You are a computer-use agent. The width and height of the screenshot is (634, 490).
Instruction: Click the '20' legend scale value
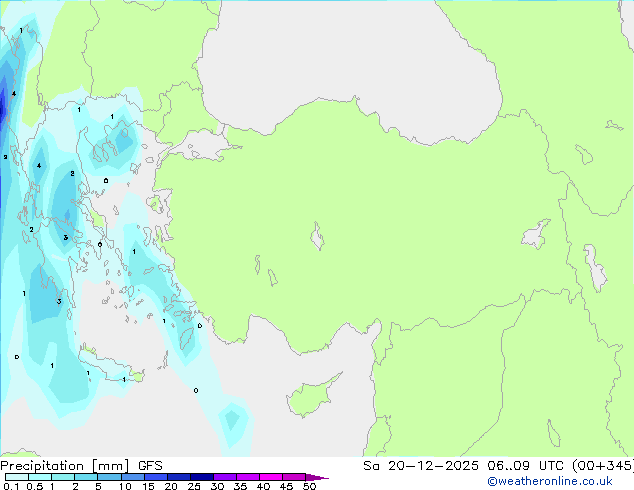coord(171,486)
